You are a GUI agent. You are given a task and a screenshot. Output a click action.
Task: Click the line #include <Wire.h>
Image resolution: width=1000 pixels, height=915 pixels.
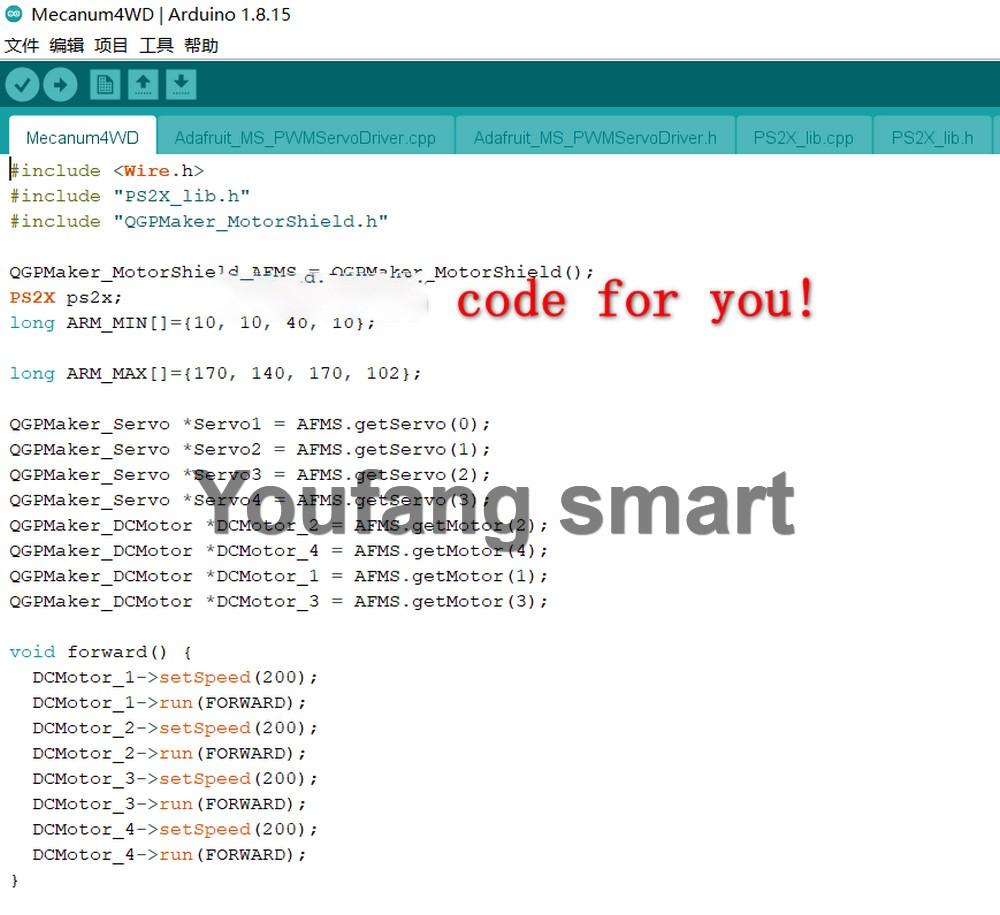point(107,171)
